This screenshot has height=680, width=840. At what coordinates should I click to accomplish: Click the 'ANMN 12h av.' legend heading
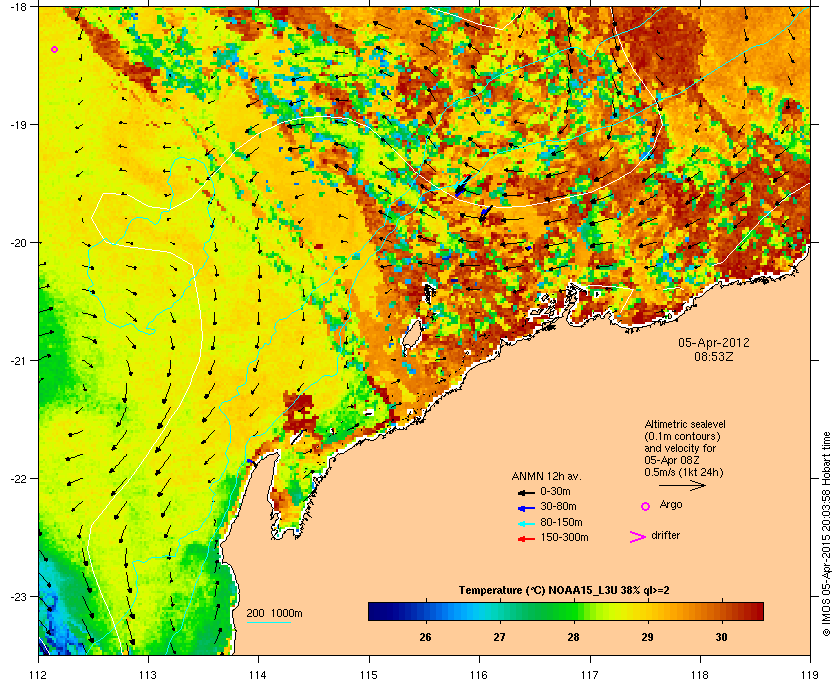click(x=546, y=476)
